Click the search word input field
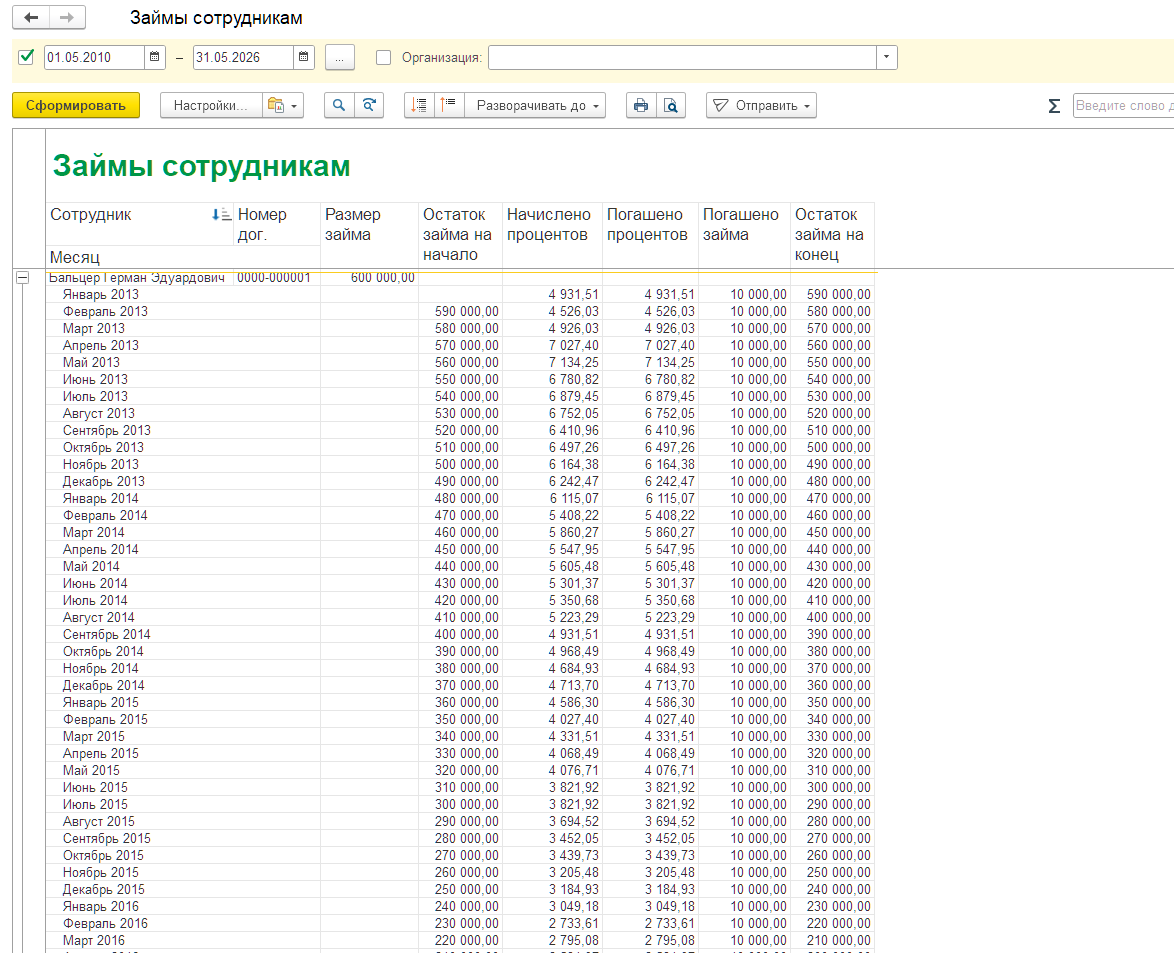1174x953 pixels. point(1123,106)
